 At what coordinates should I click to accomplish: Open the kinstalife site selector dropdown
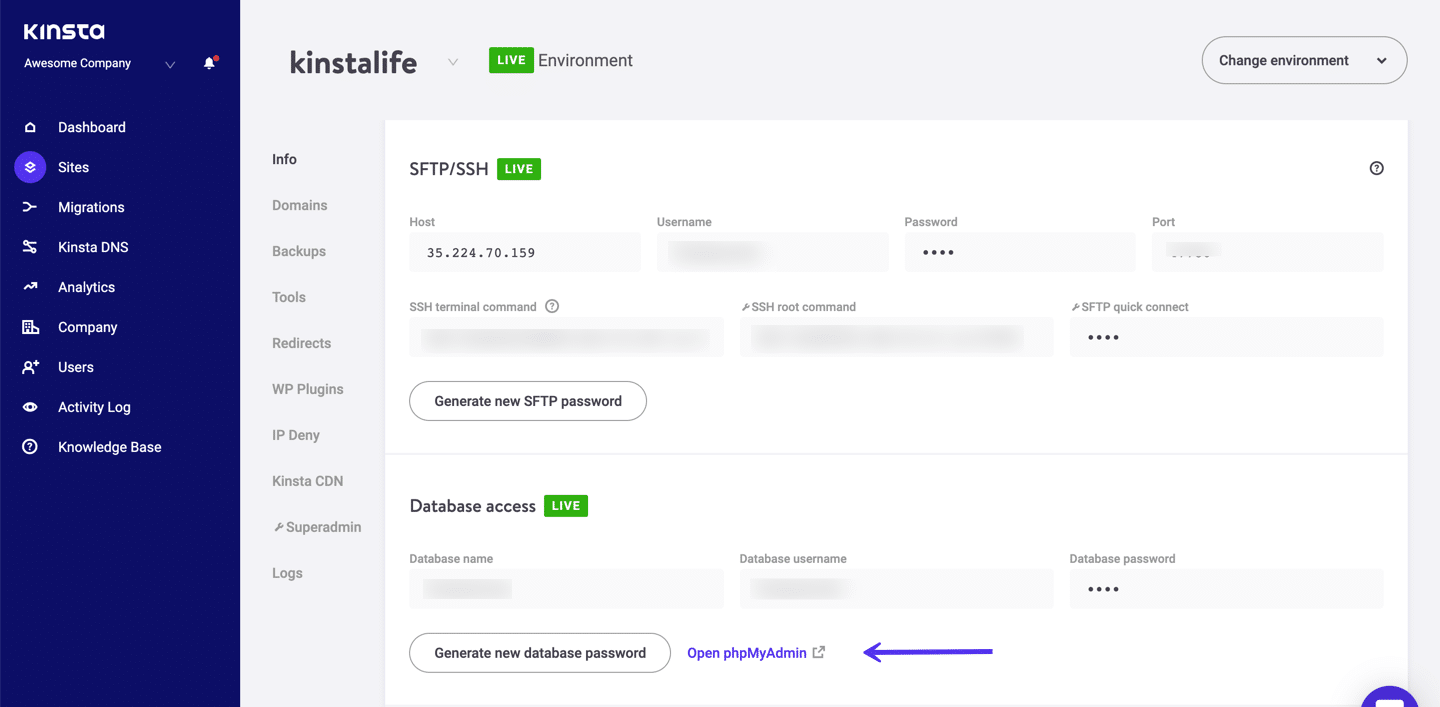tap(452, 61)
